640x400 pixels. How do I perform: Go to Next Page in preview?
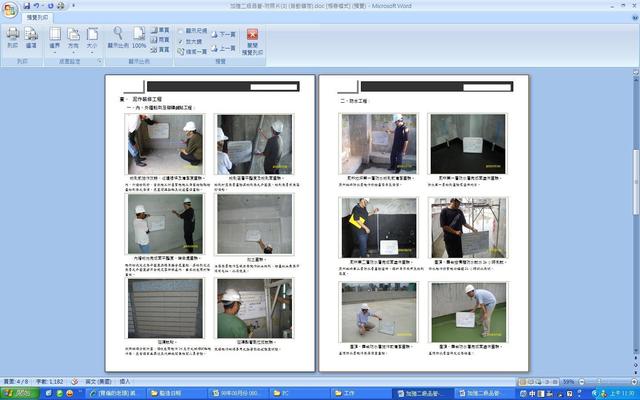click(x=226, y=33)
